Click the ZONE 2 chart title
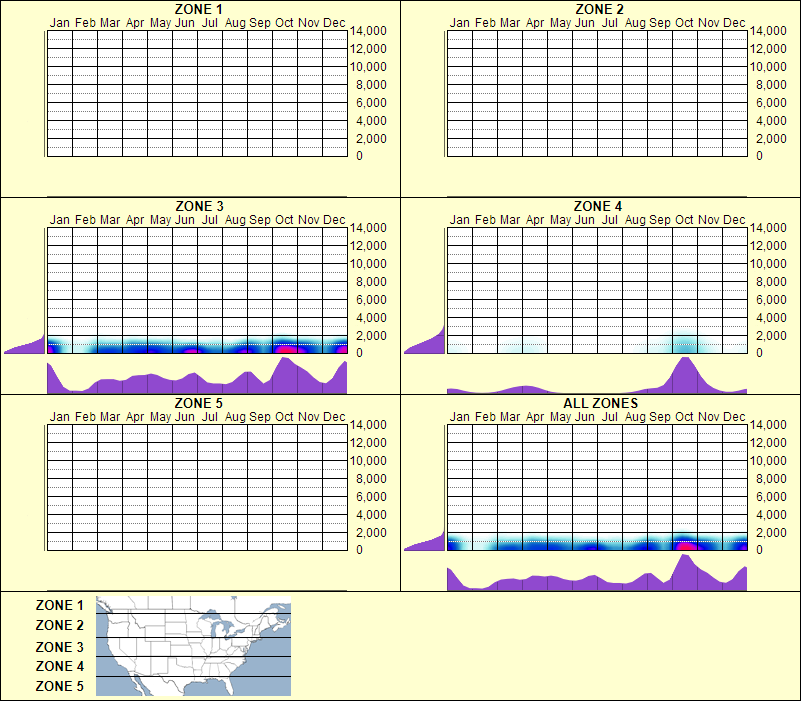801x701 pixels. (599, 9)
